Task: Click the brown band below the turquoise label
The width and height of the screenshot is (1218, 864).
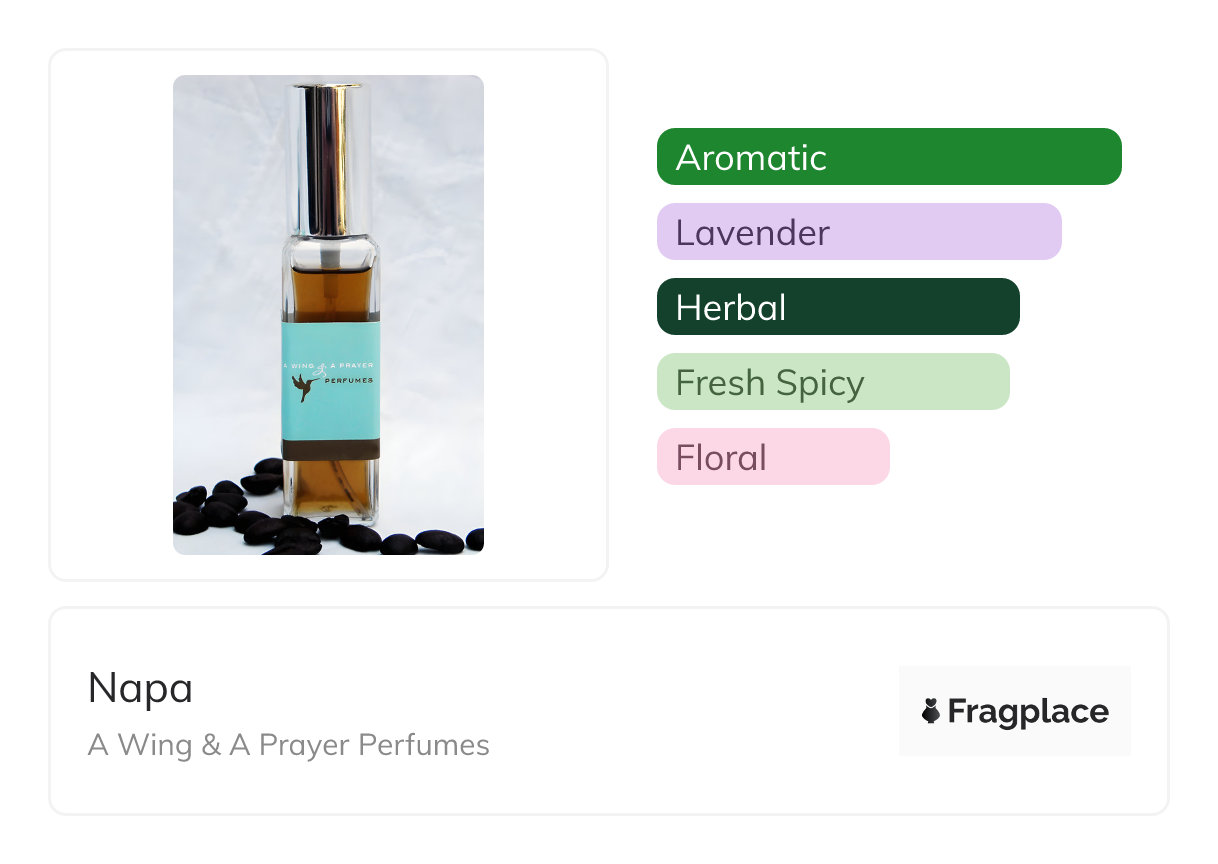Action: [330, 448]
